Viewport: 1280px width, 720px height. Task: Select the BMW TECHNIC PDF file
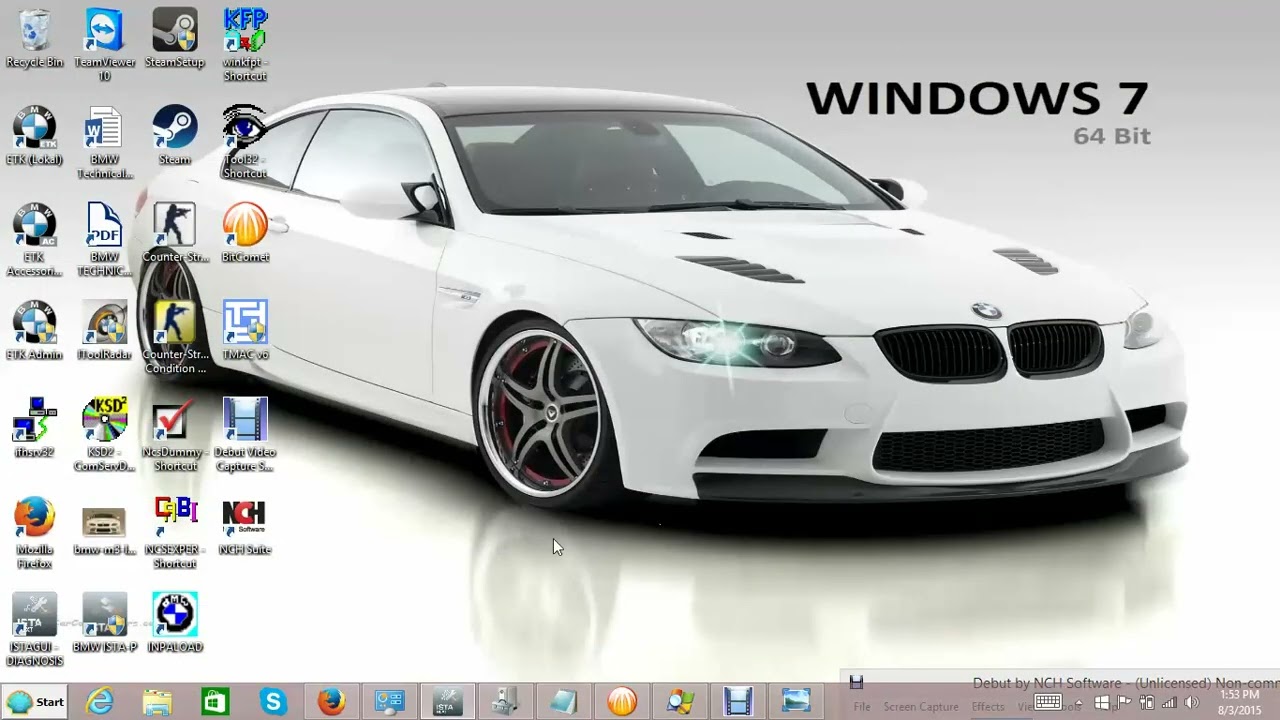104,240
